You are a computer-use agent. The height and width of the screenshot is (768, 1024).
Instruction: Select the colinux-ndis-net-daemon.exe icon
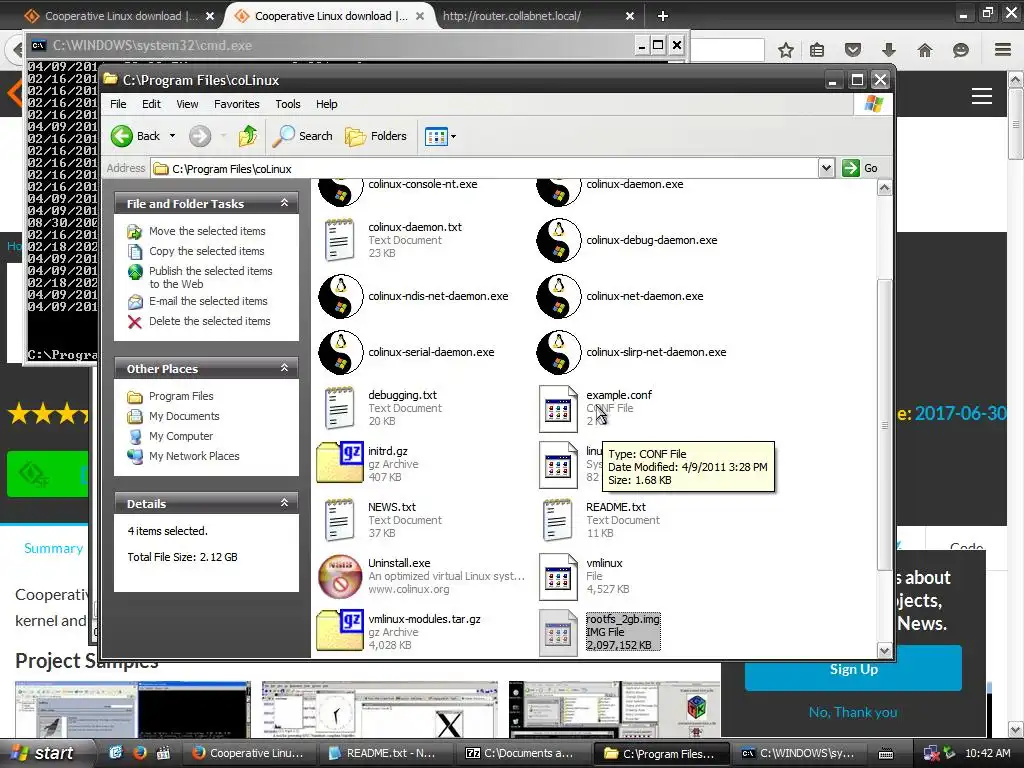point(340,296)
